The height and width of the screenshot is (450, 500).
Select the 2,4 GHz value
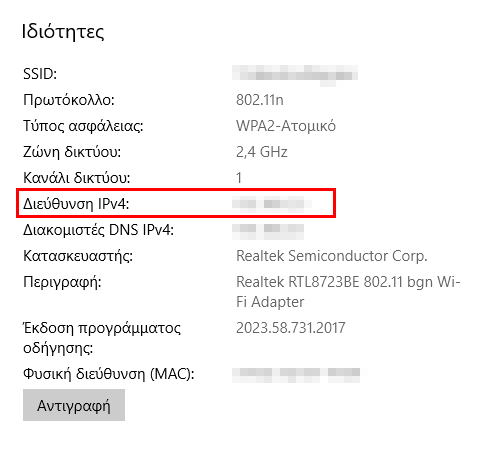point(262,152)
